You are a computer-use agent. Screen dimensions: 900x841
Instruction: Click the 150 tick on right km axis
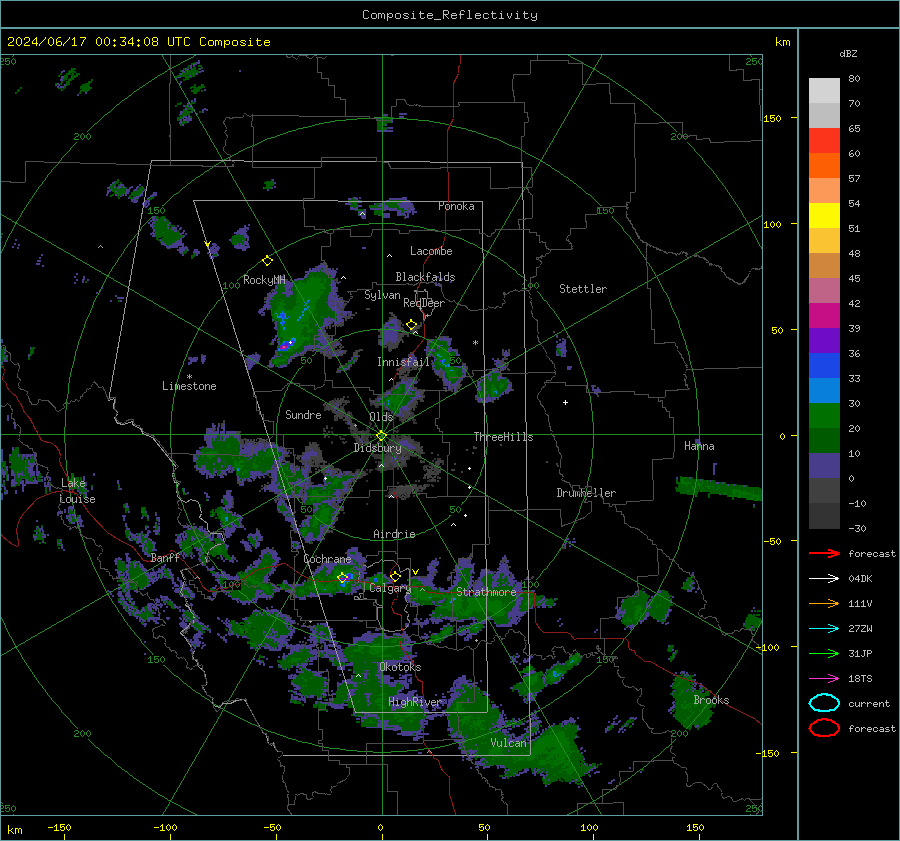(x=773, y=118)
